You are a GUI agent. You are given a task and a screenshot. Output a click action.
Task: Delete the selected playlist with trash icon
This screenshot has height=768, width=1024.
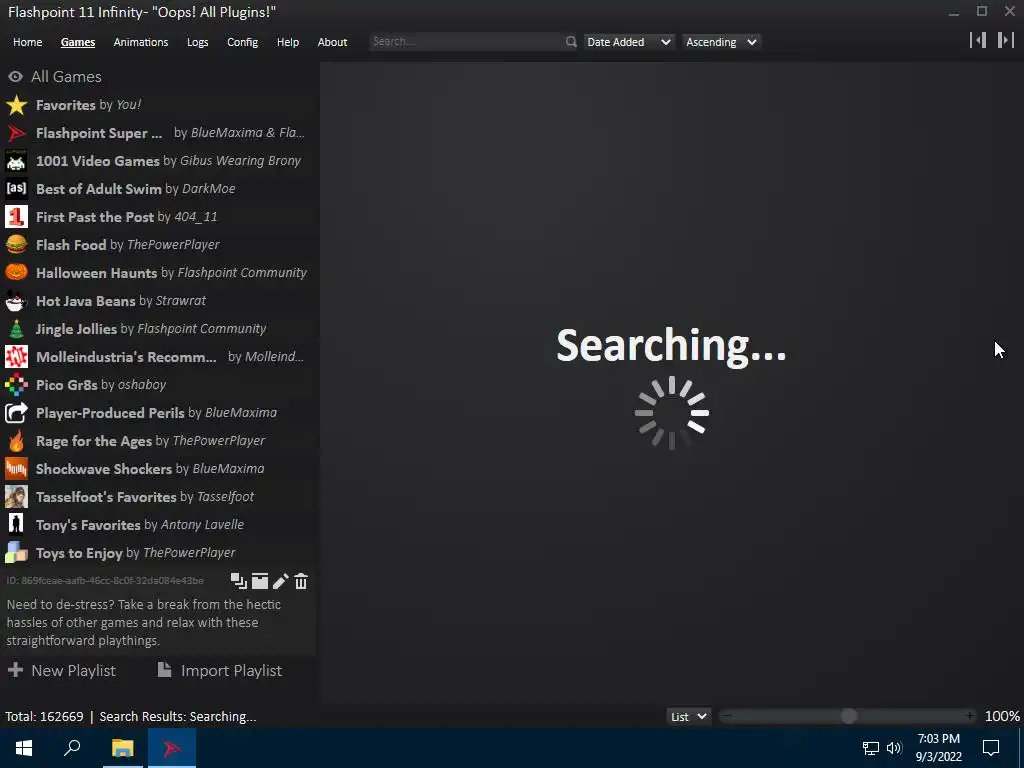click(301, 581)
